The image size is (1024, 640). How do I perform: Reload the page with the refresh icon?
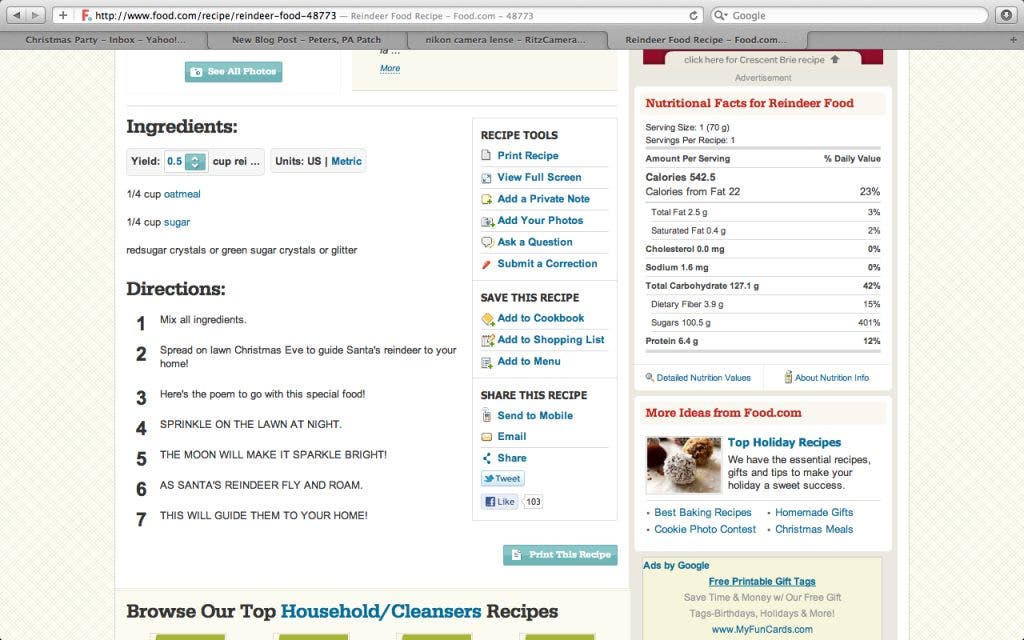(x=694, y=15)
